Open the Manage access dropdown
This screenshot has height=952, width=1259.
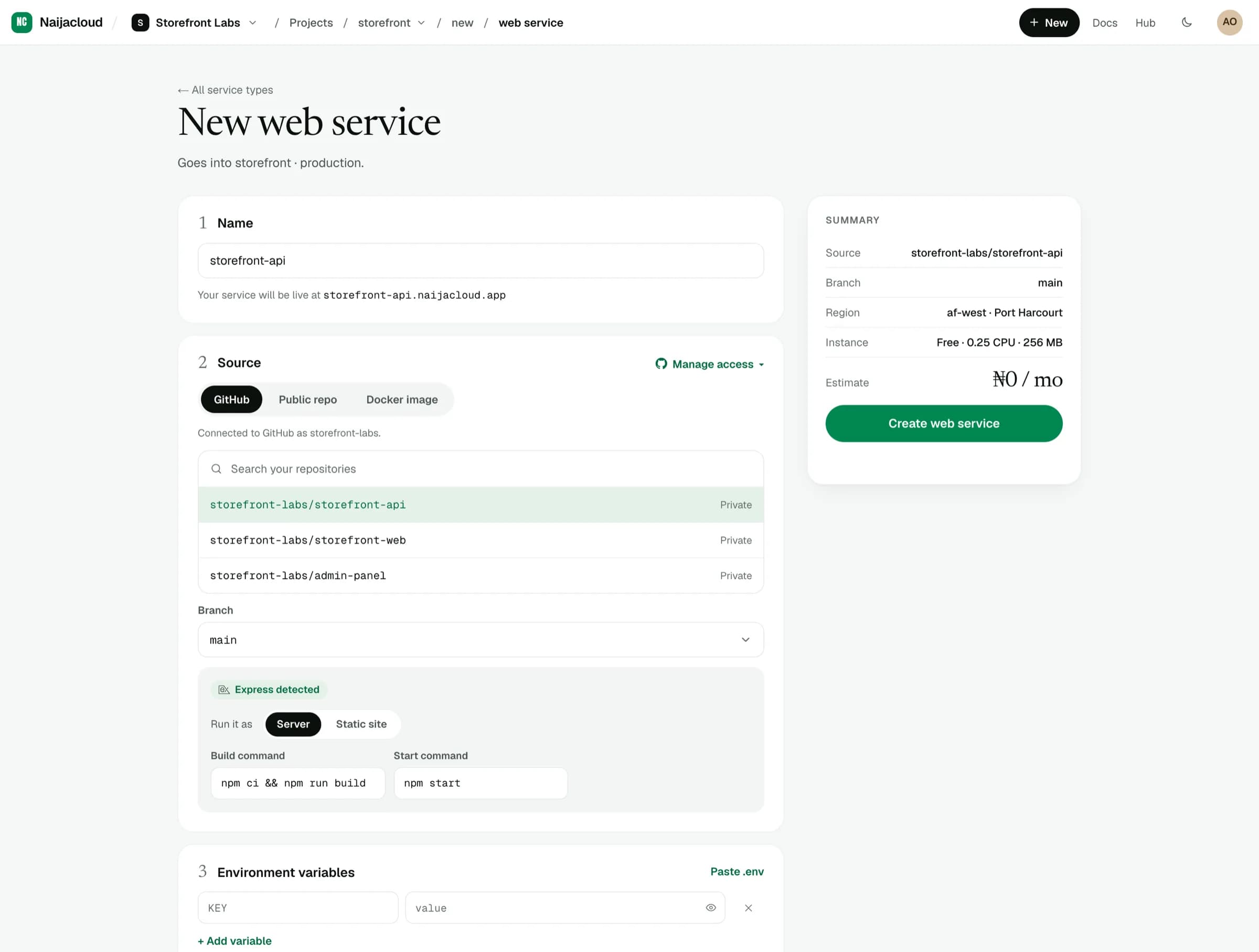point(710,364)
